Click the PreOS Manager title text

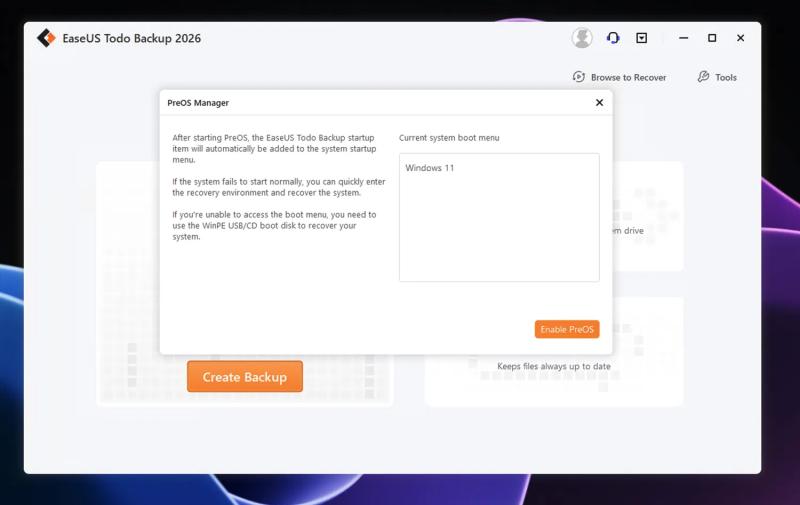(x=198, y=103)
